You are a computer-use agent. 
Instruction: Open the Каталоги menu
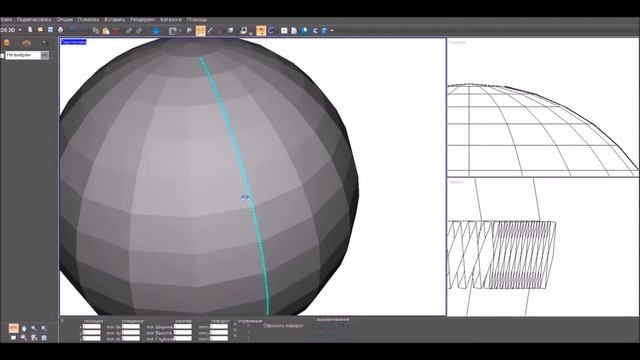click(x=171, y=20)
